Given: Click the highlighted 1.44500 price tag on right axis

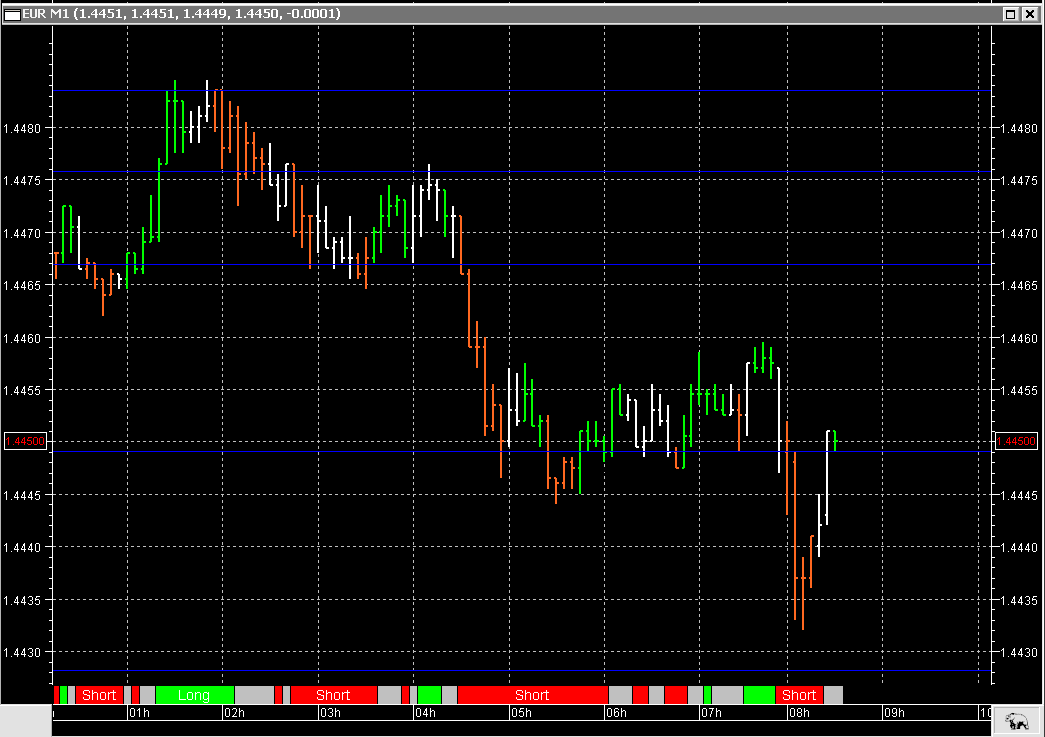Looking at the screenshot, I should (x=1015, y=440).
